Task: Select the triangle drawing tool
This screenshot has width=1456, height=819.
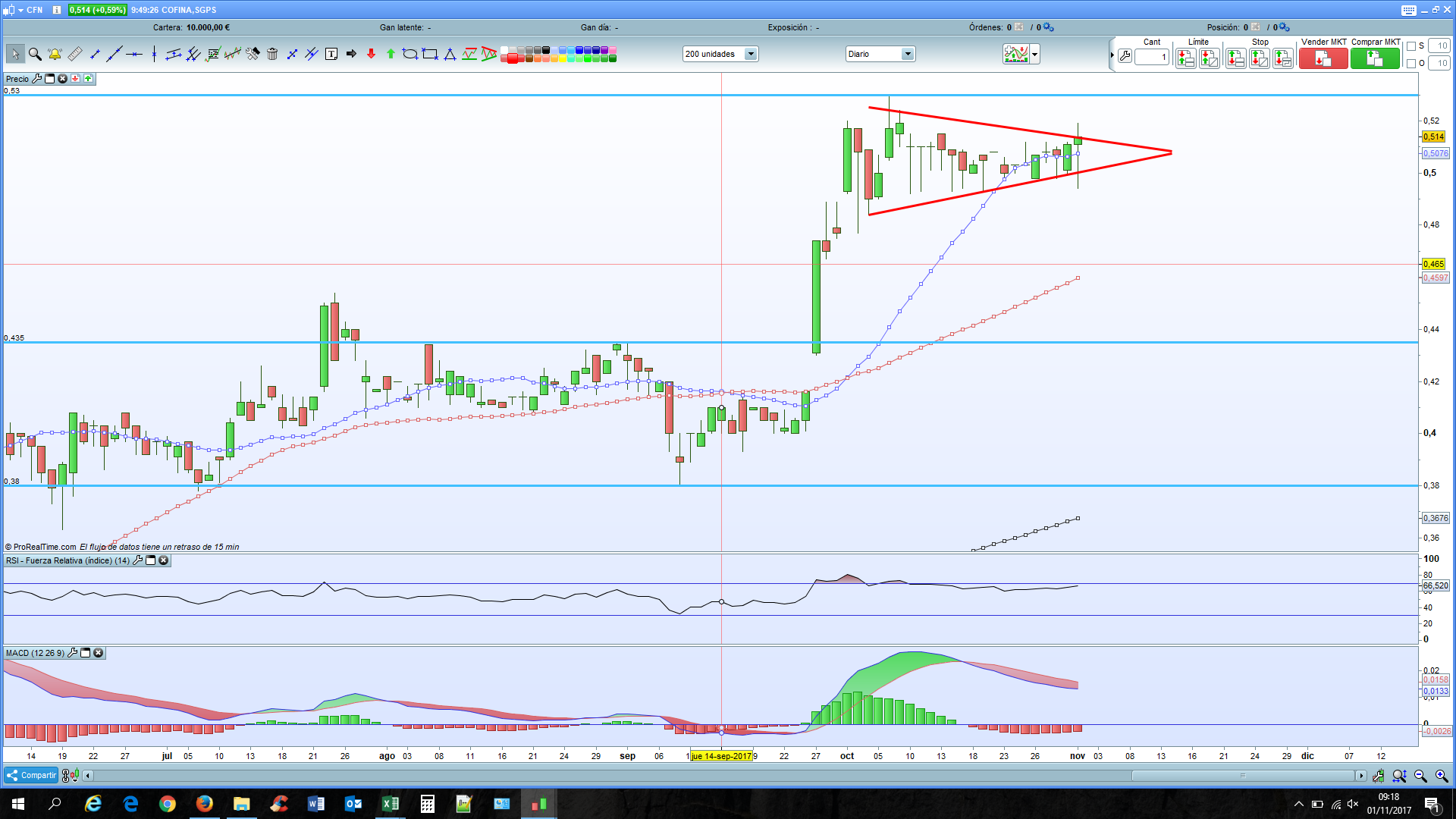Action: click(450, 55)
